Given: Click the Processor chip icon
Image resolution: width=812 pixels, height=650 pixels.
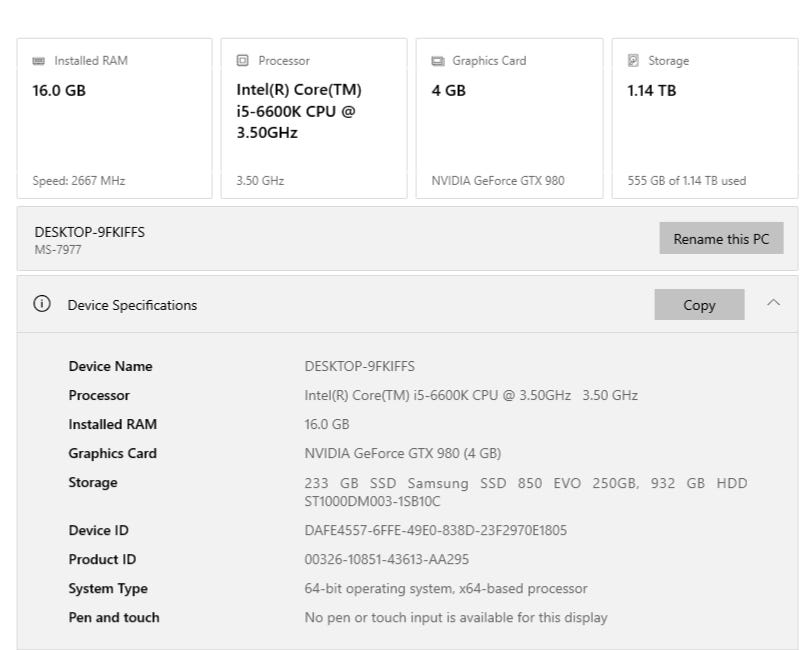Looking at the screenshot, I should pyautogui.click(x=242, y=61).
